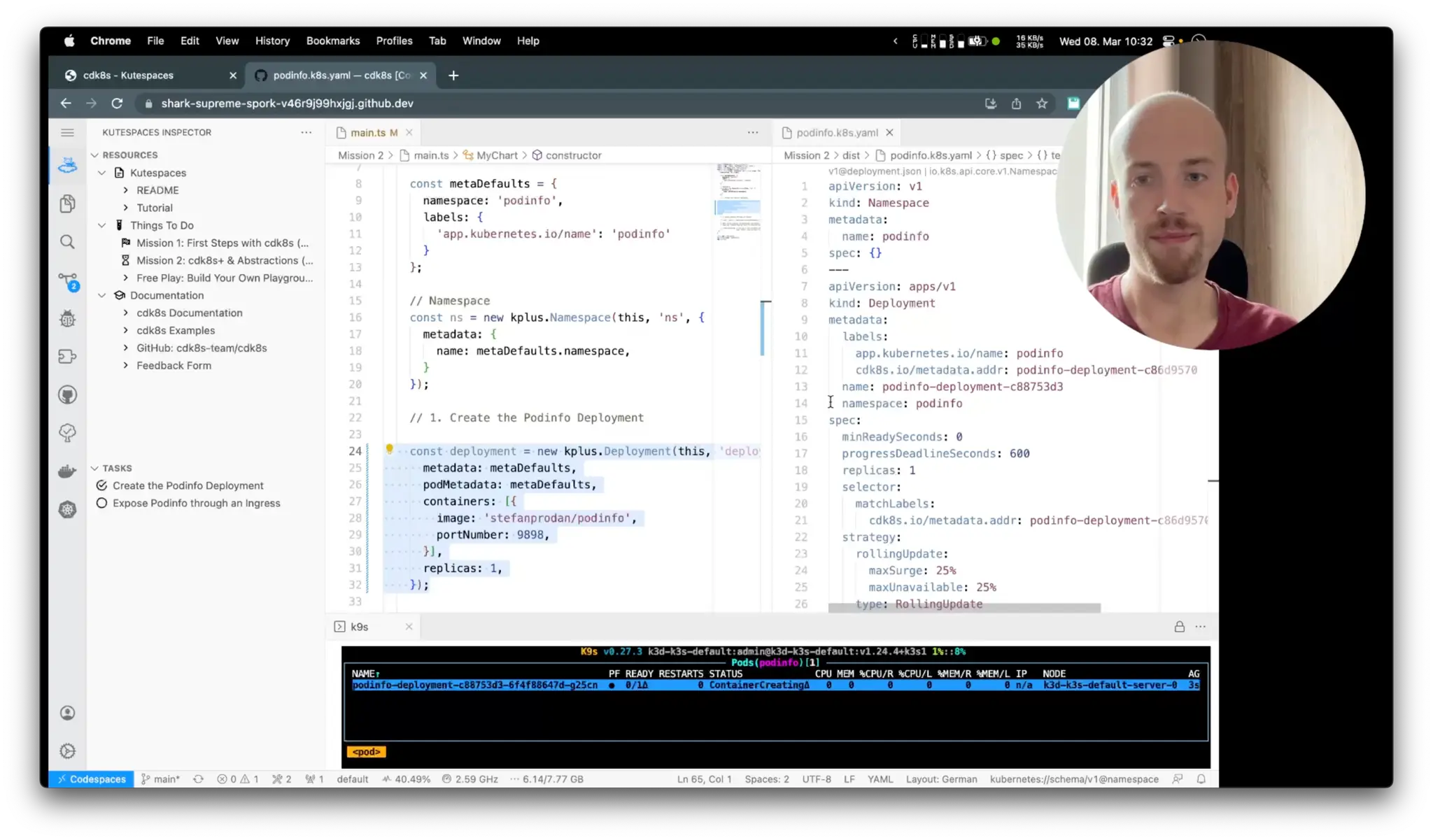Image resolution: width=1433 pixels, height=840 pixels.
Task: Click constructor in breadcrumb path
Action: [573, 155]
